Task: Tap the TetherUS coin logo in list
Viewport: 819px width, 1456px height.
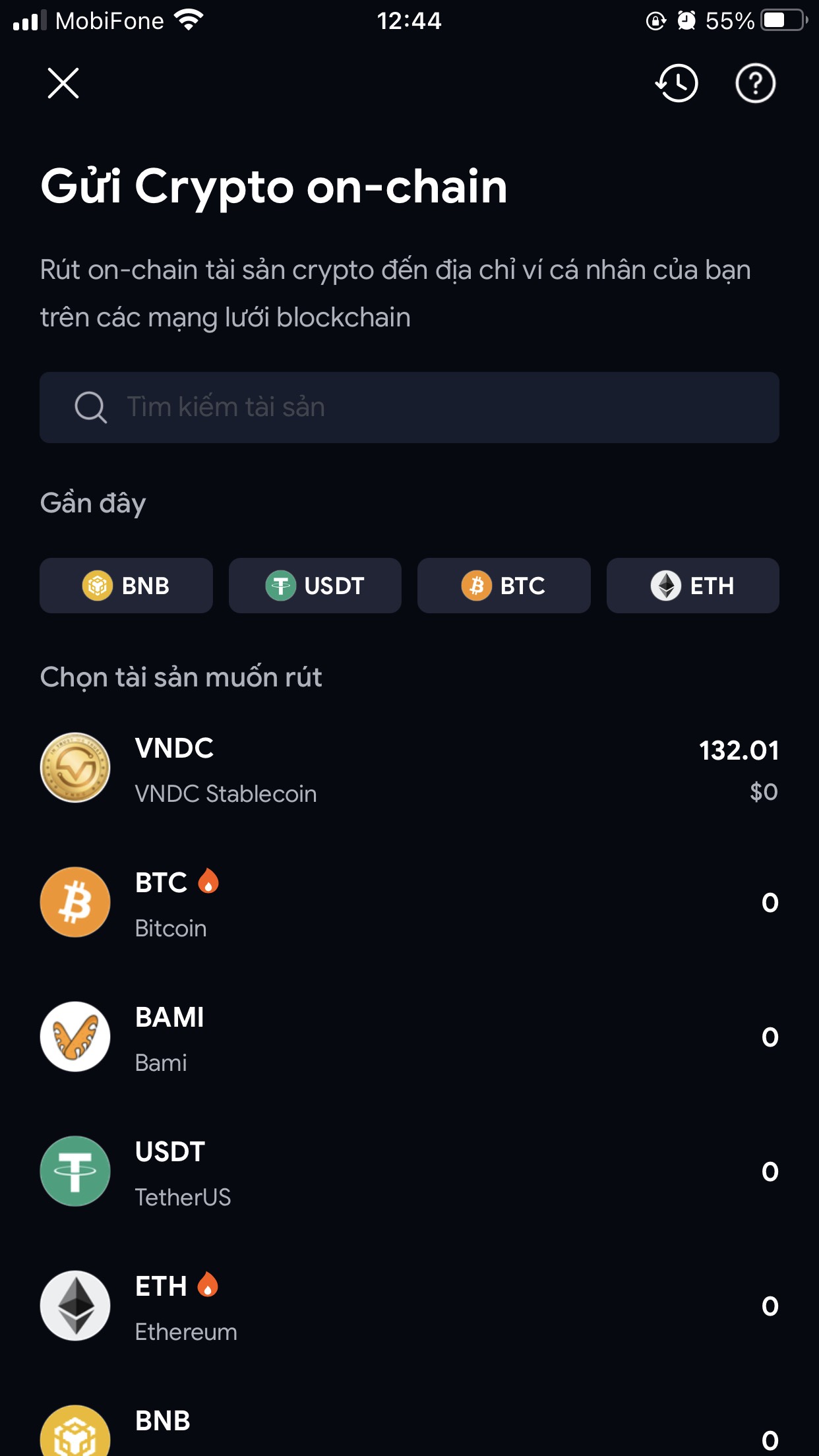Action: [x=75, y=1171]
